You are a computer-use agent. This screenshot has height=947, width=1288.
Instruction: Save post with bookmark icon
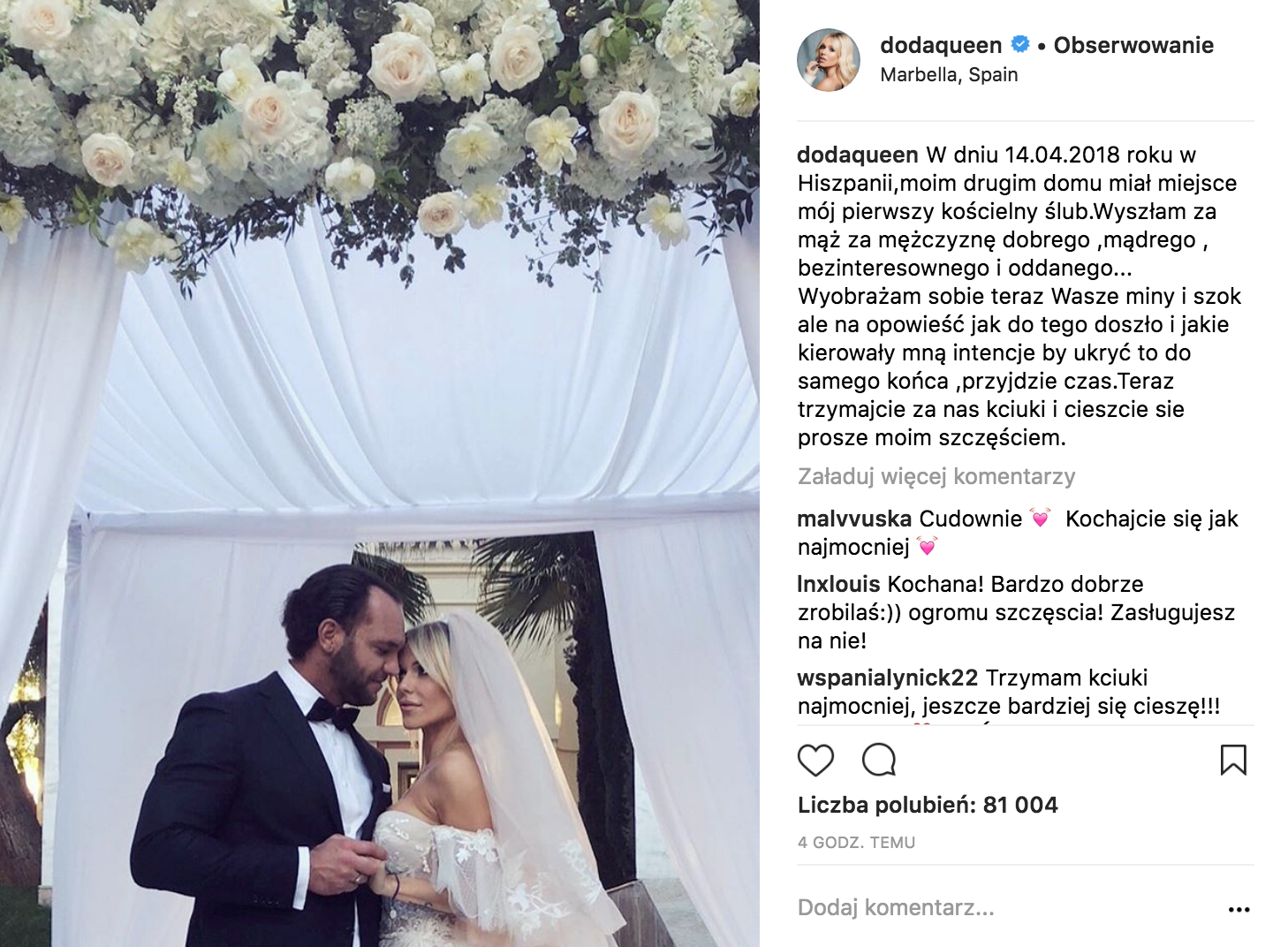1233,760
